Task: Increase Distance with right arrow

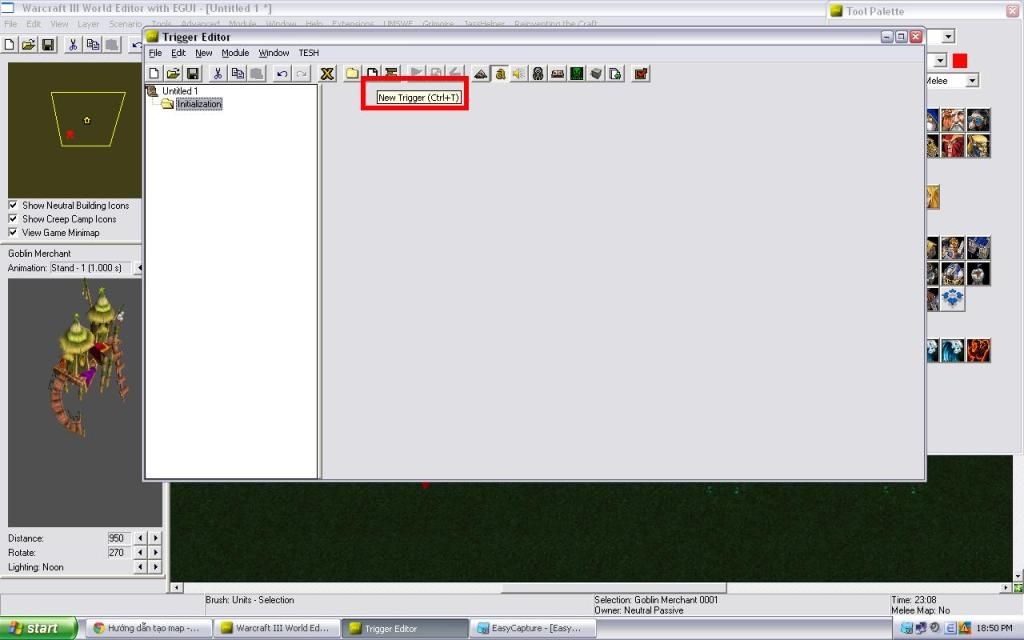Action: [155, 538]
